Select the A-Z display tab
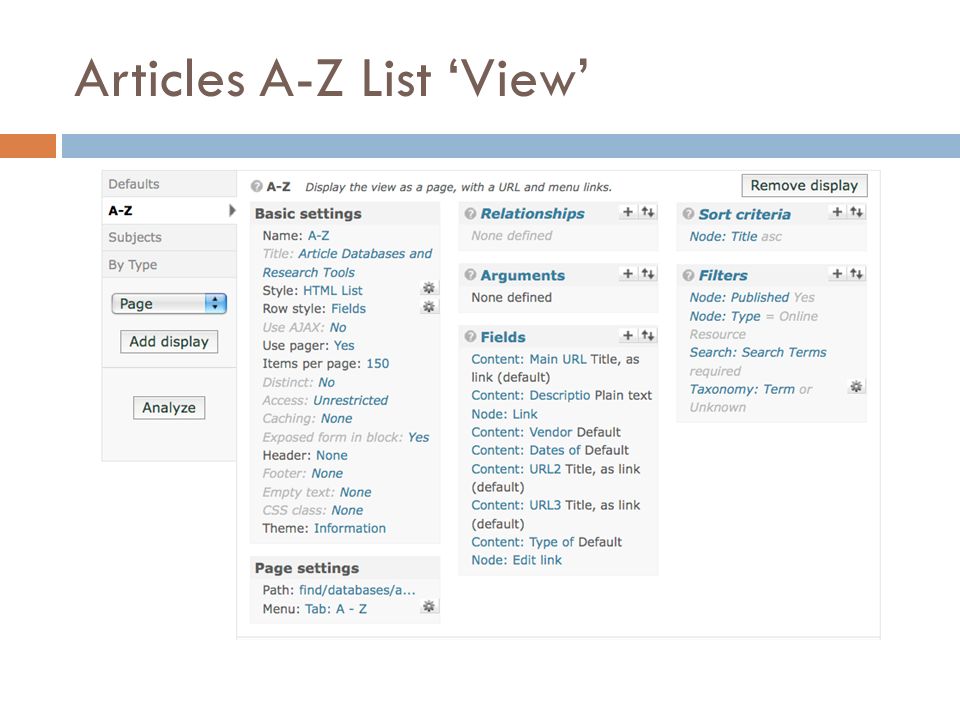 tap(169, 211)
